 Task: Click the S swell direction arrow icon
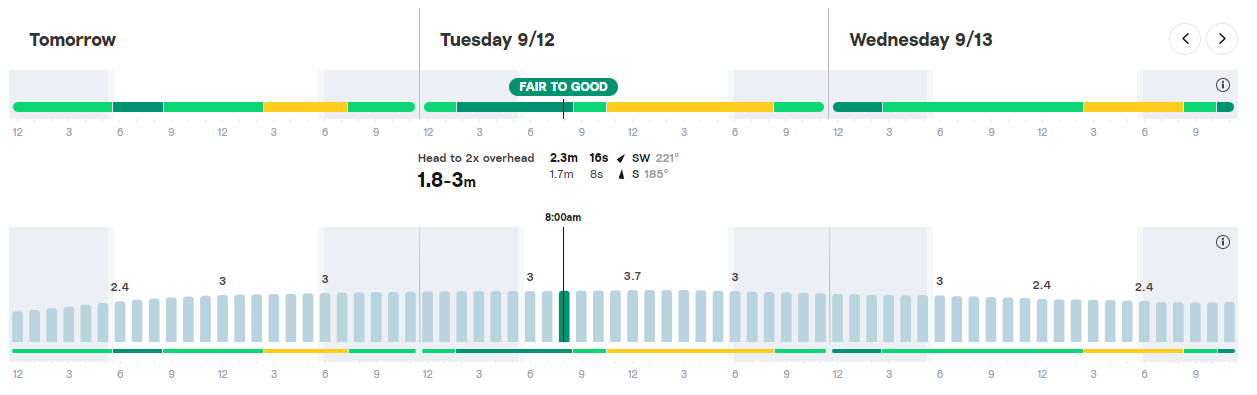click(622, 174)
